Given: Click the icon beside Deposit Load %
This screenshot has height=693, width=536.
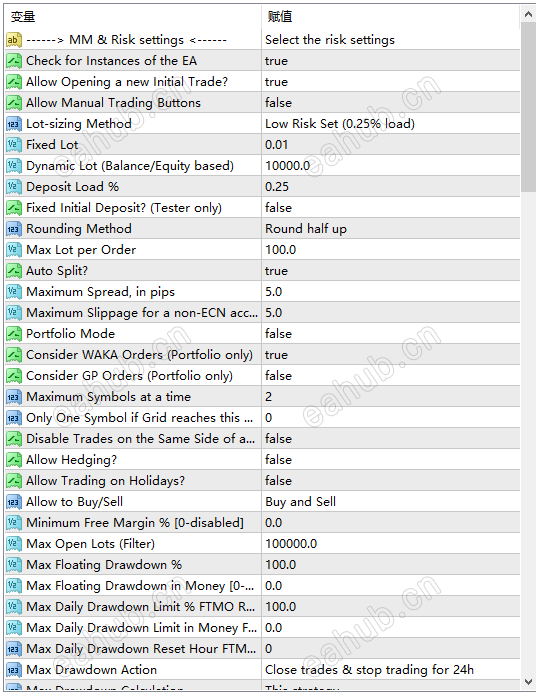Looking at the screenshot, I should [x=14, y=187].
